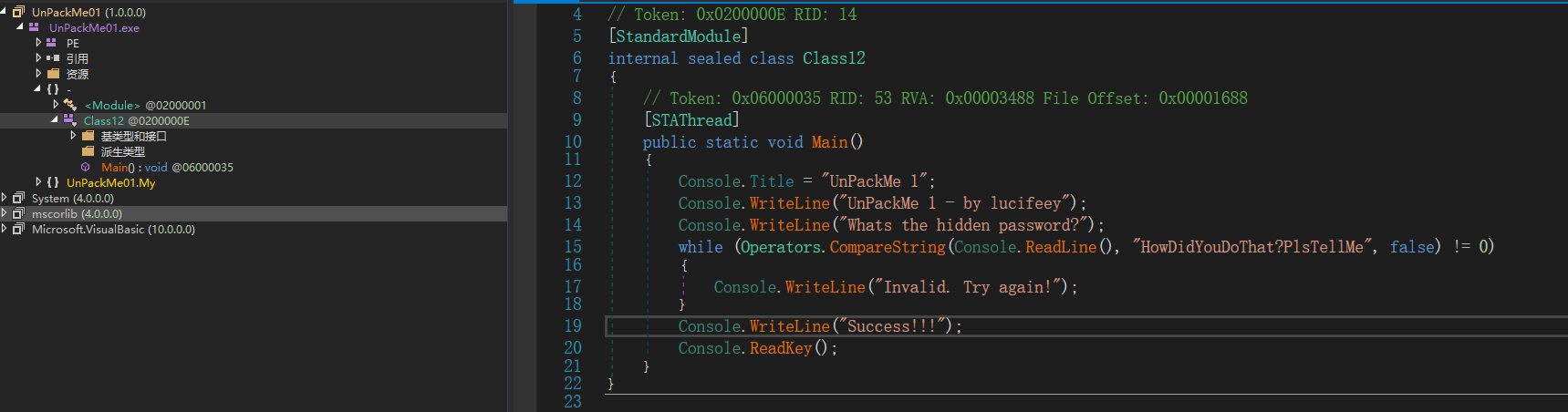Click Main in the method declaration
Image resolution: width=1568 pixels, height=412 pixels.
pos(829,142)
